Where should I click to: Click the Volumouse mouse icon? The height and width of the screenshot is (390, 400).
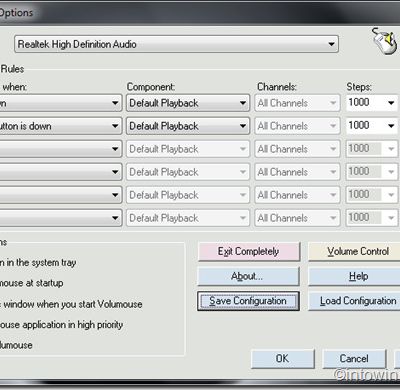click(385, 41)
